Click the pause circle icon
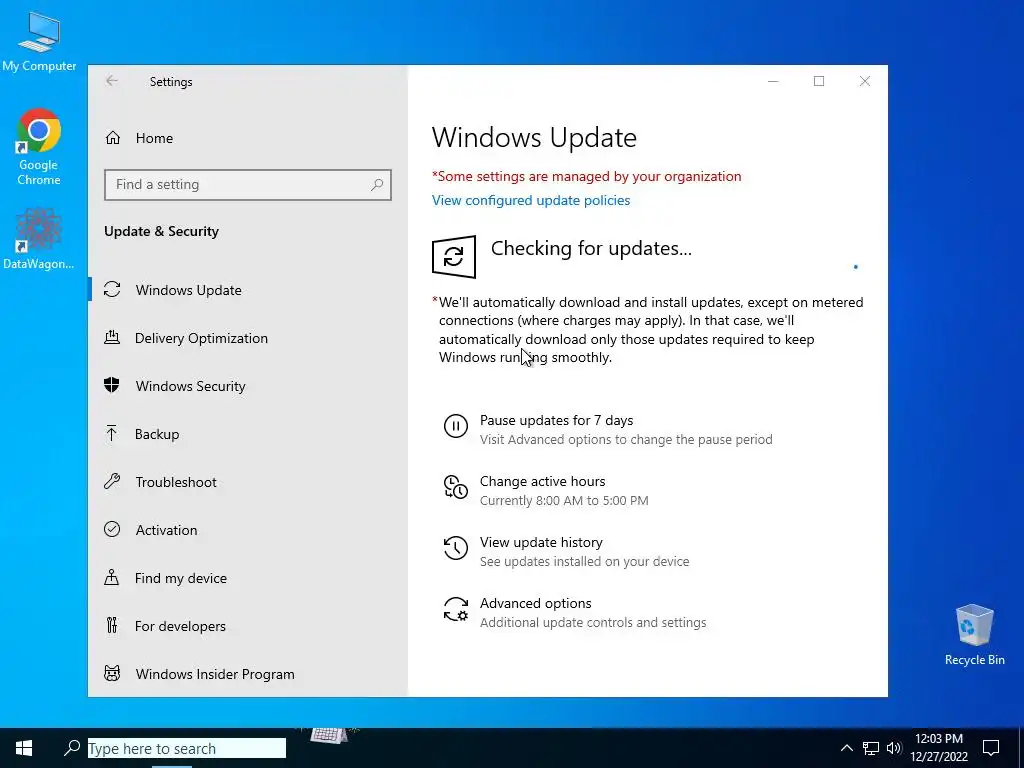The width and height of the screenshot is (1024, 768). coord(456,426)
